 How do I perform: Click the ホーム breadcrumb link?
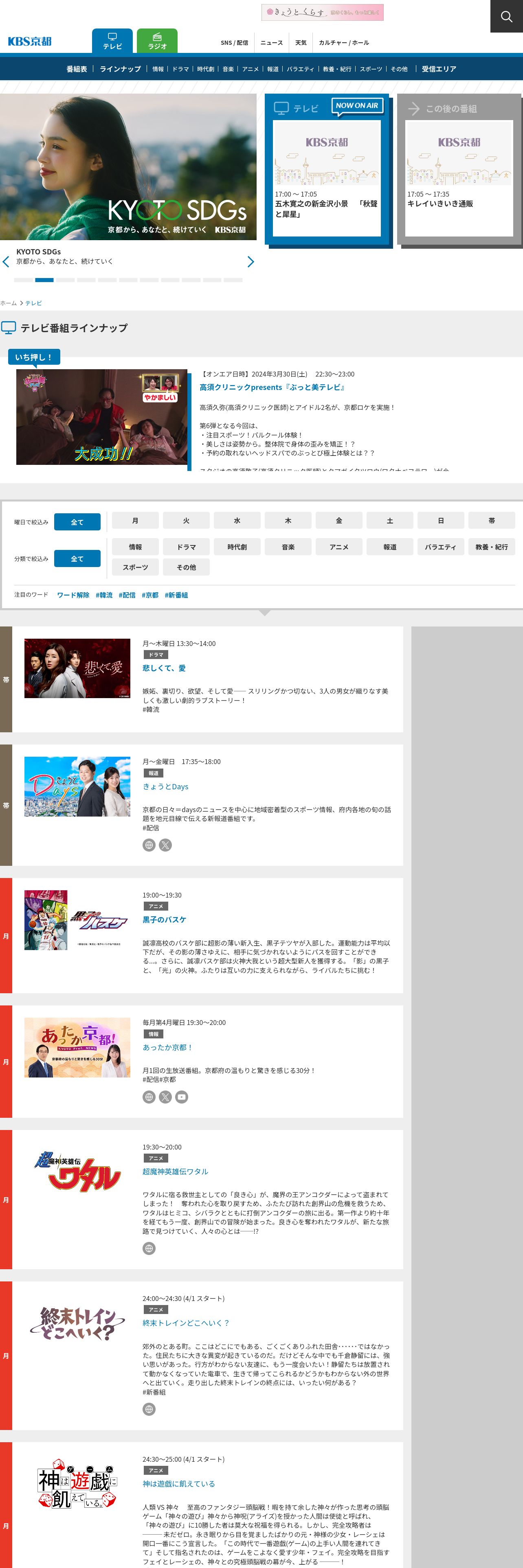9,303
